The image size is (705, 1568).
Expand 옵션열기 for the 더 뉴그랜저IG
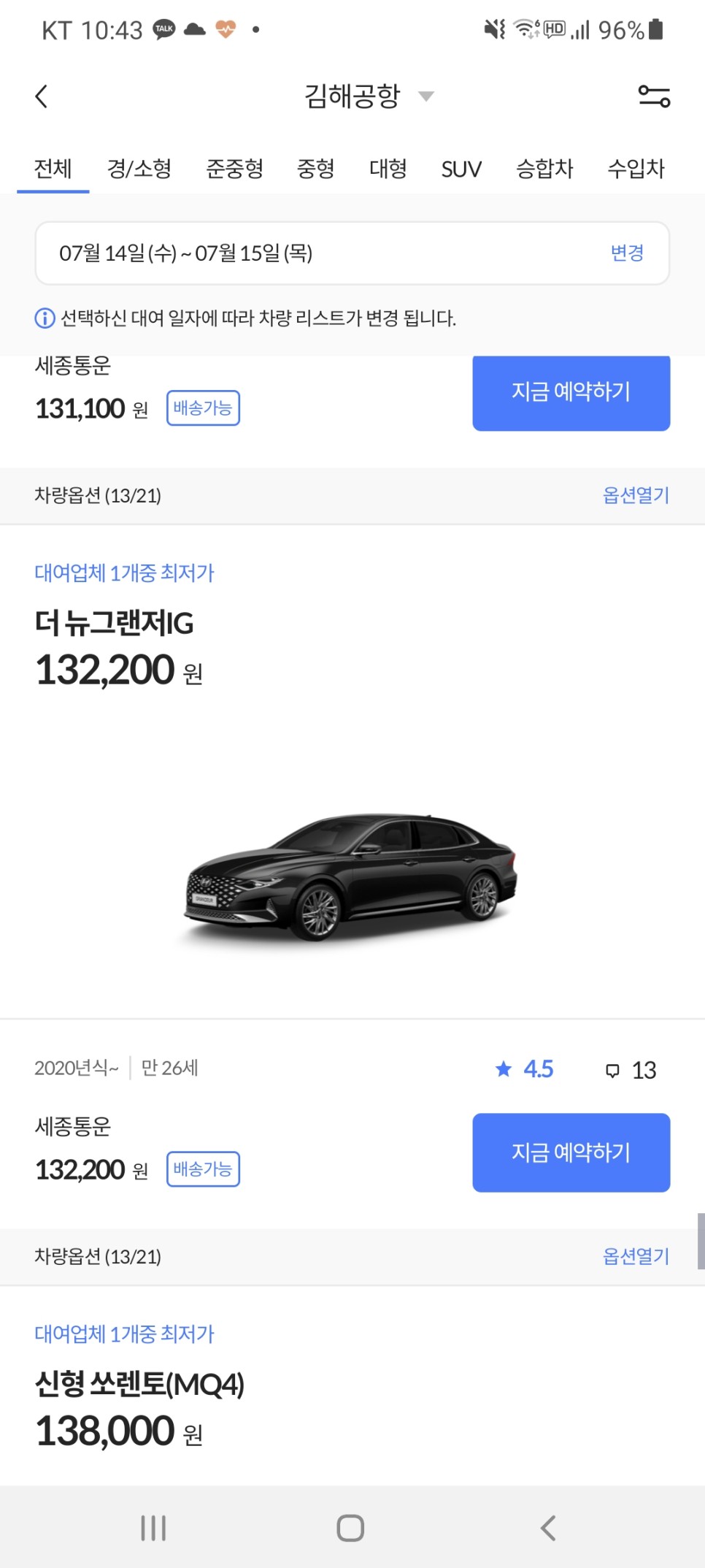coord(635,1256)
